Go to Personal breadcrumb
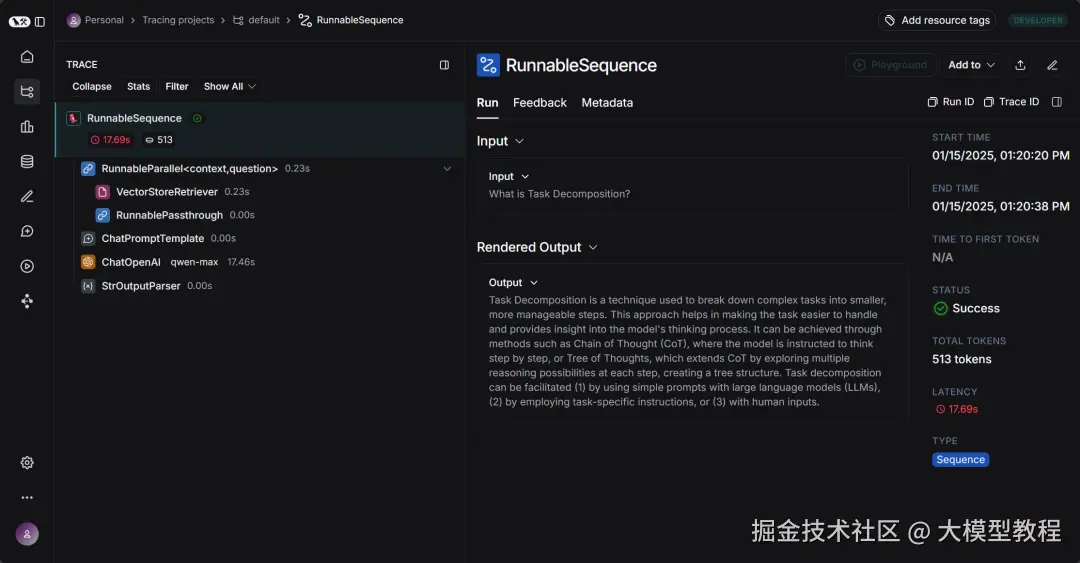Image resolution: width=1080 pixels, height=563 pixels. coord(95,20)
